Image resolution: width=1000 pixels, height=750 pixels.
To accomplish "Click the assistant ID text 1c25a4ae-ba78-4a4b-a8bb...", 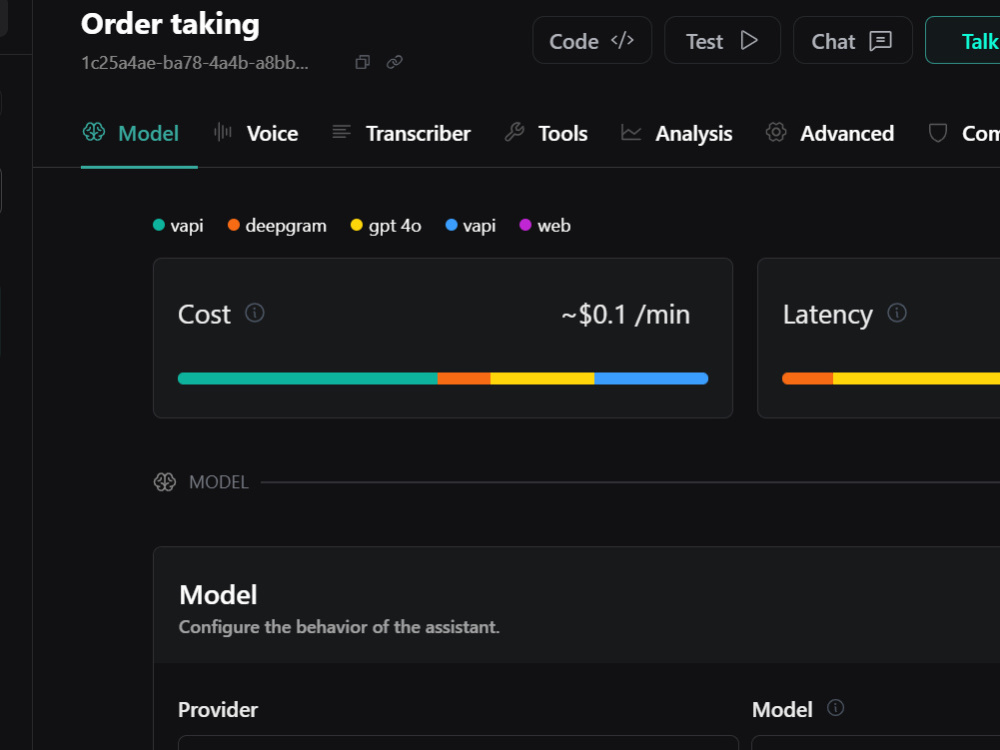I will pos(195,62).
